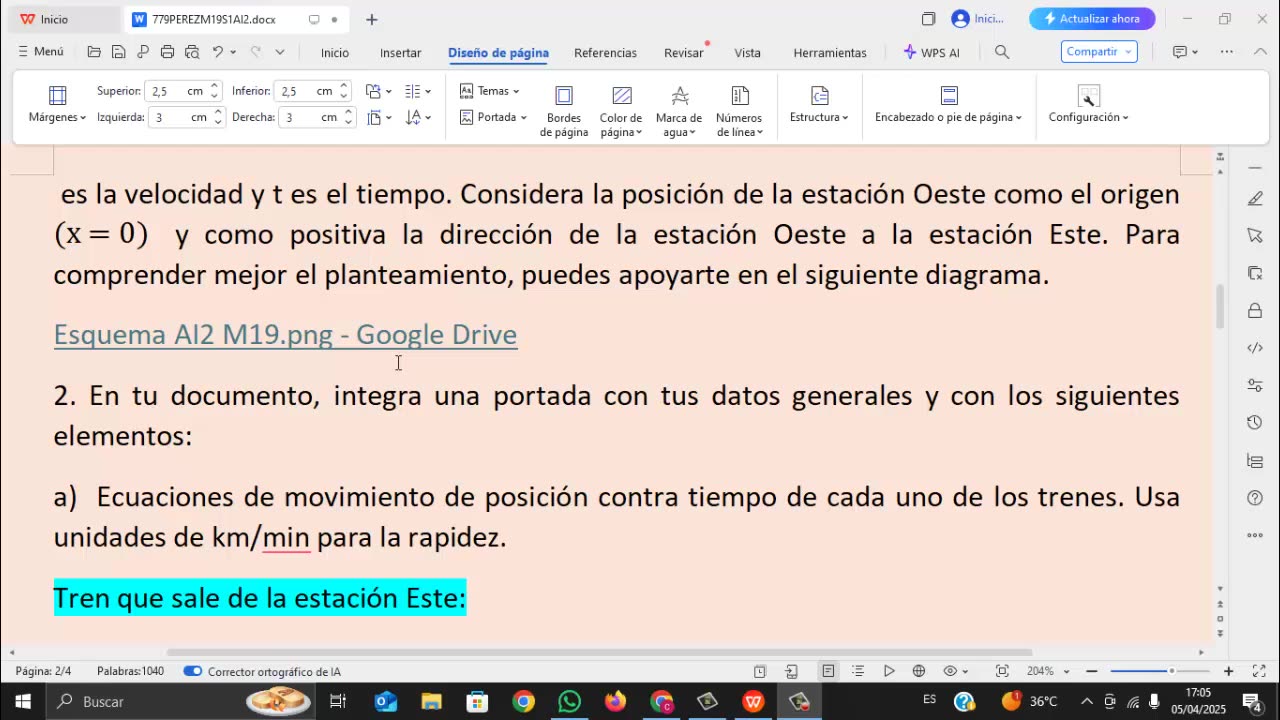Click the Color de página icon
The width and height of the screenshot is (1280, 720).
point(621,95)
